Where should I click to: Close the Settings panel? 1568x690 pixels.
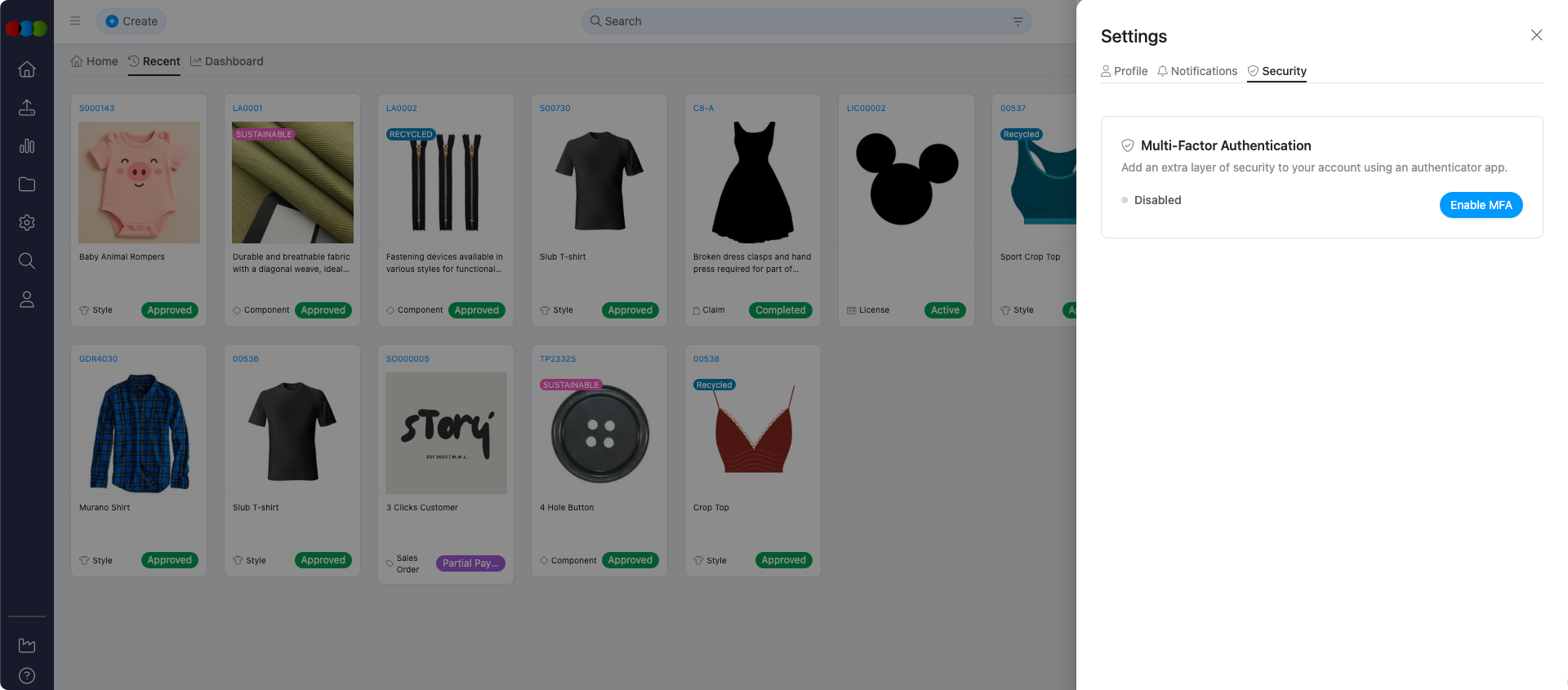tap(1536, 35)
